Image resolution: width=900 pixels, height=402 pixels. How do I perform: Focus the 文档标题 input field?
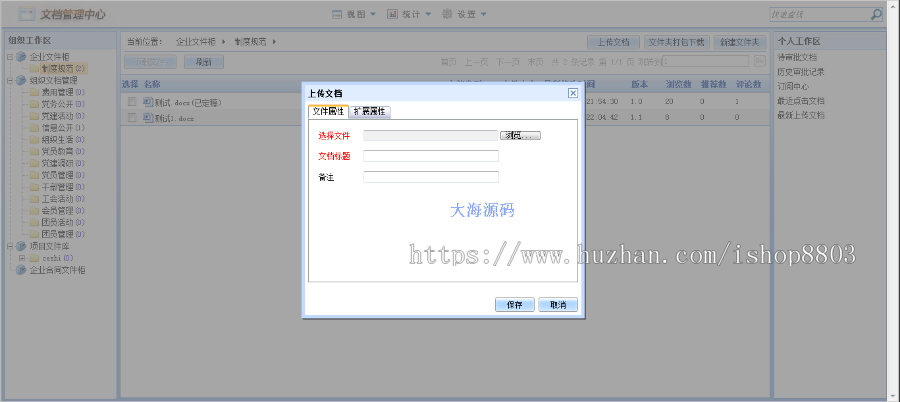point(430,156)
